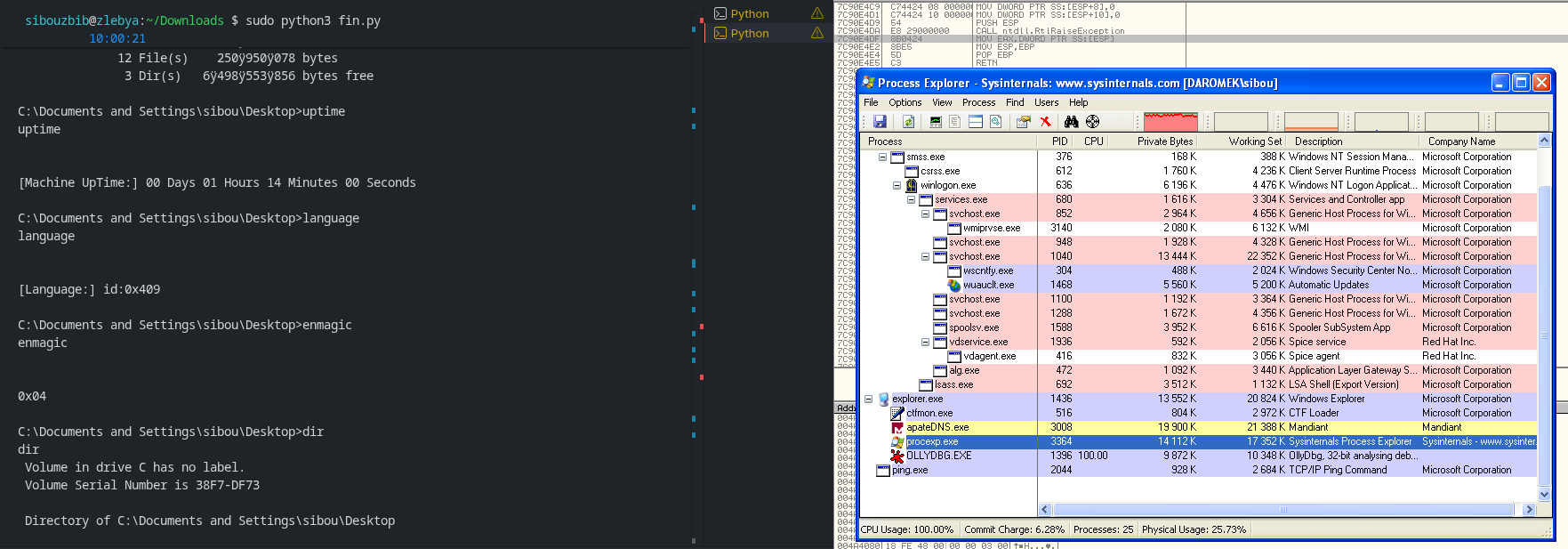Sort by Company Name column header

pyautogui.click(x=1461, y=141)
